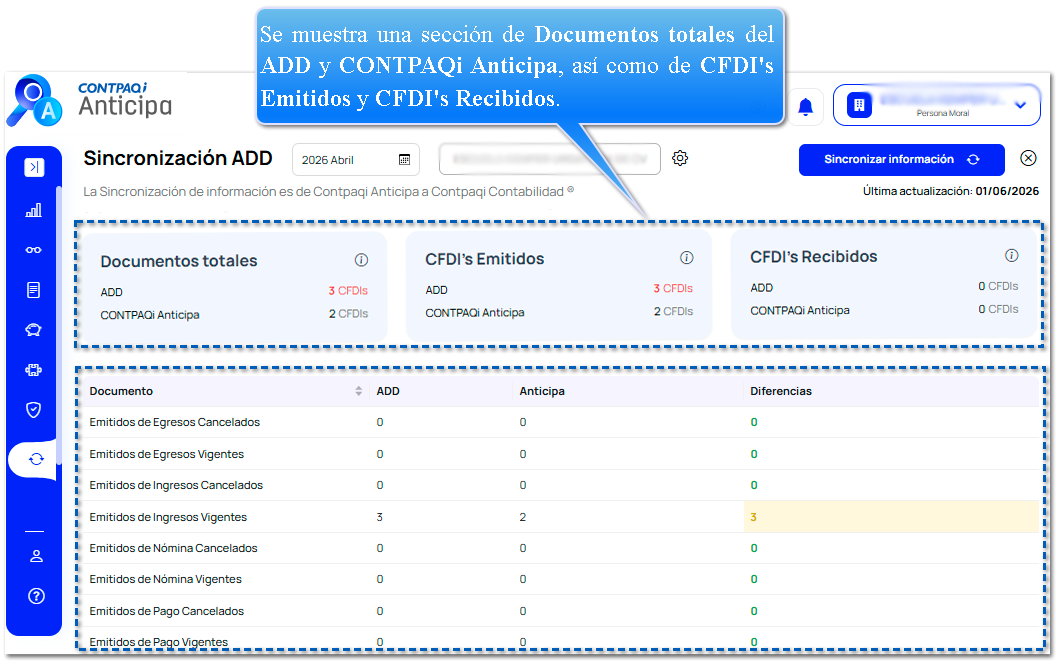Image resolution: width=1059 pixels, height=664 pixels.
Task: Click the Diferencias column header
Action: [781, 391]
